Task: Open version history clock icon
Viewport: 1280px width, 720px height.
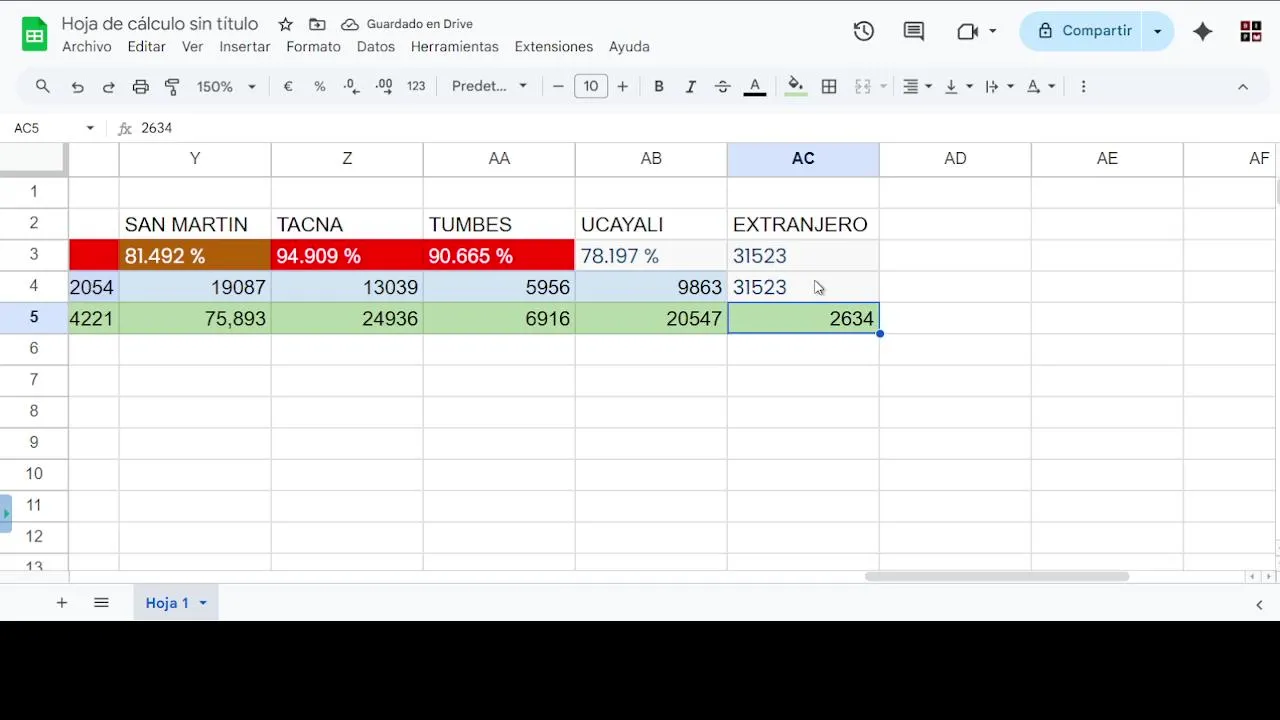Action: pyautogui.click(x=864, y=31)
